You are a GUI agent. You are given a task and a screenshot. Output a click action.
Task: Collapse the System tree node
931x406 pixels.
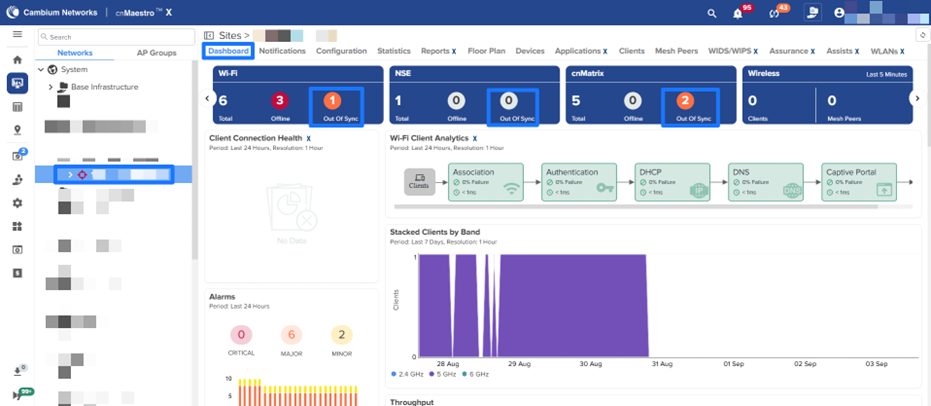coord(41,70)
